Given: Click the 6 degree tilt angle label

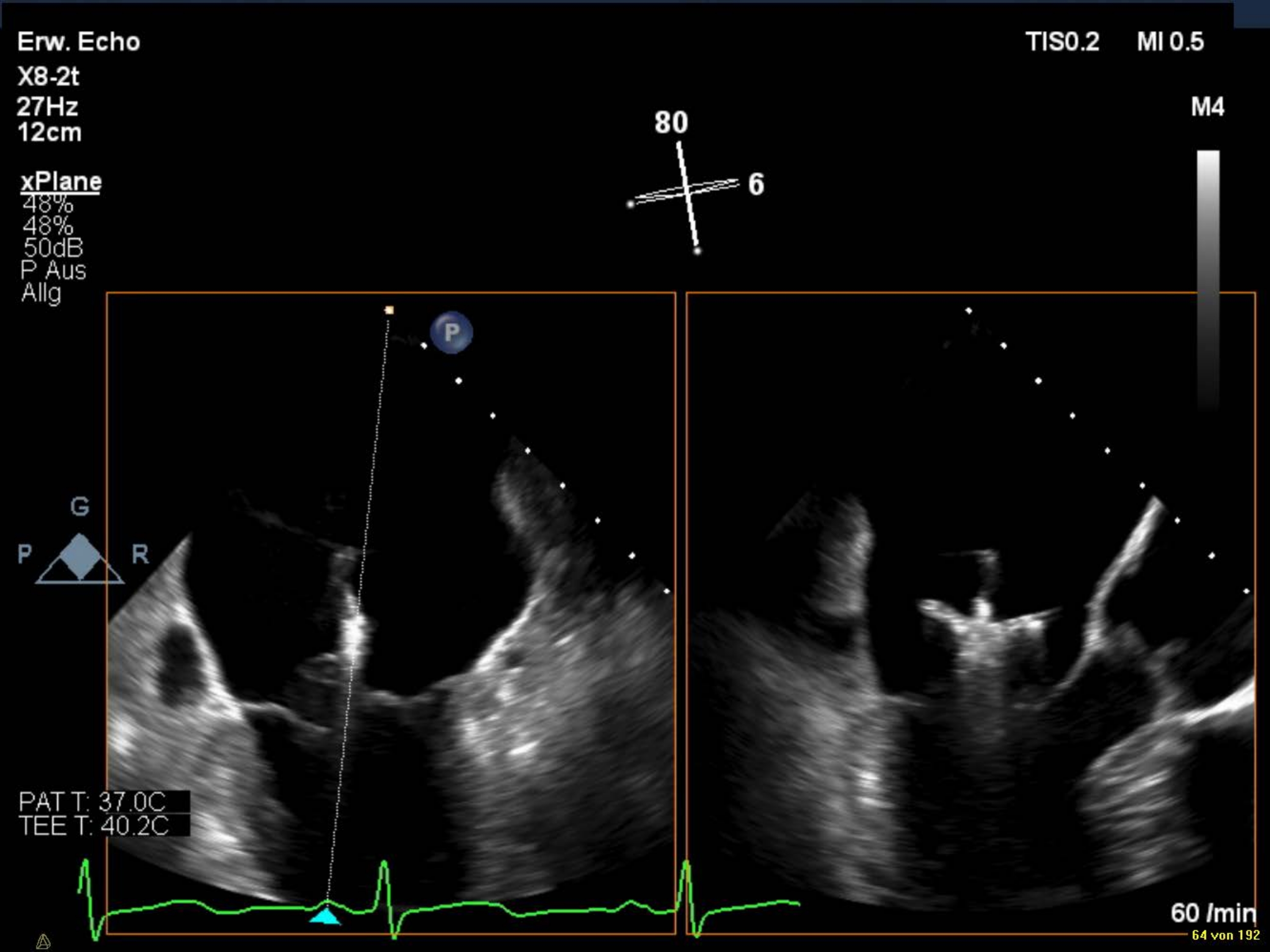Looking at the screenshot, I should click(756, 184).
